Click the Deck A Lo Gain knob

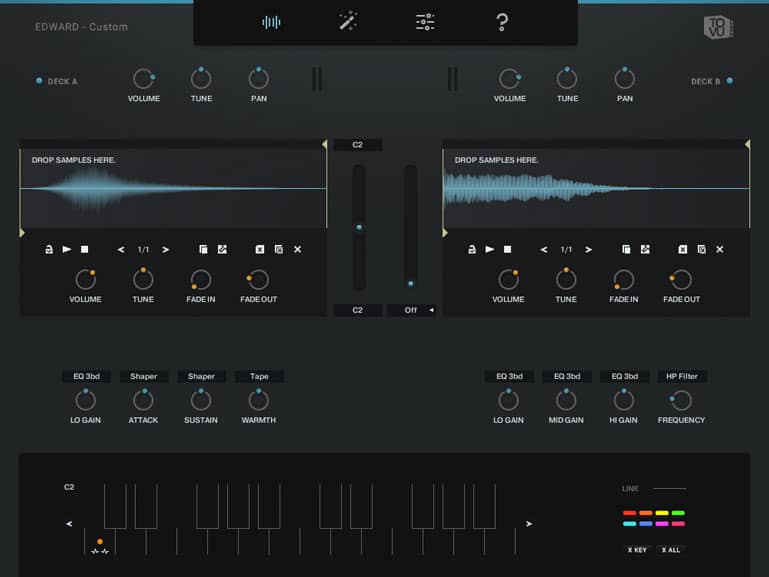point(85,401)
